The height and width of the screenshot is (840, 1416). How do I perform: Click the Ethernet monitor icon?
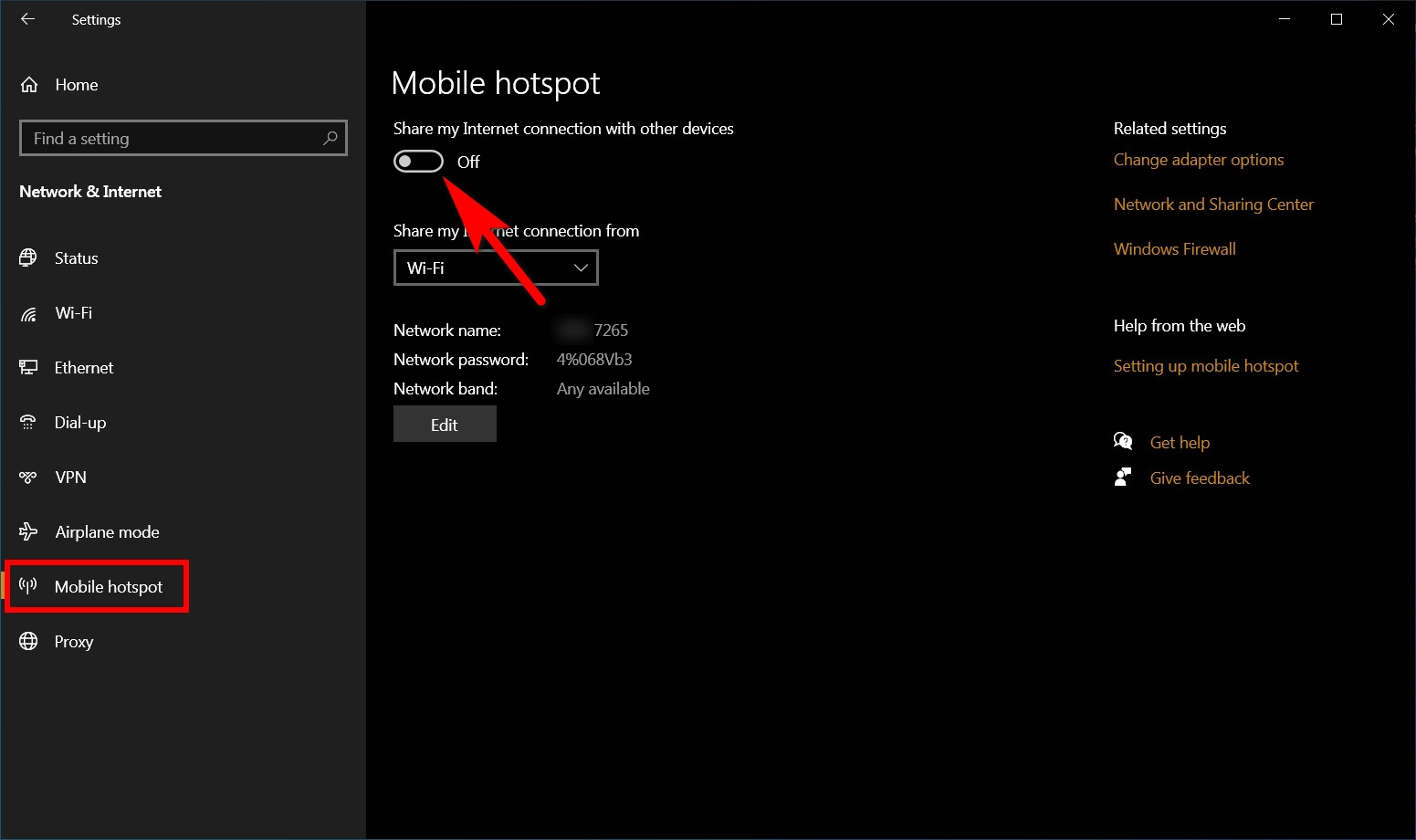[x=28, y=368]
